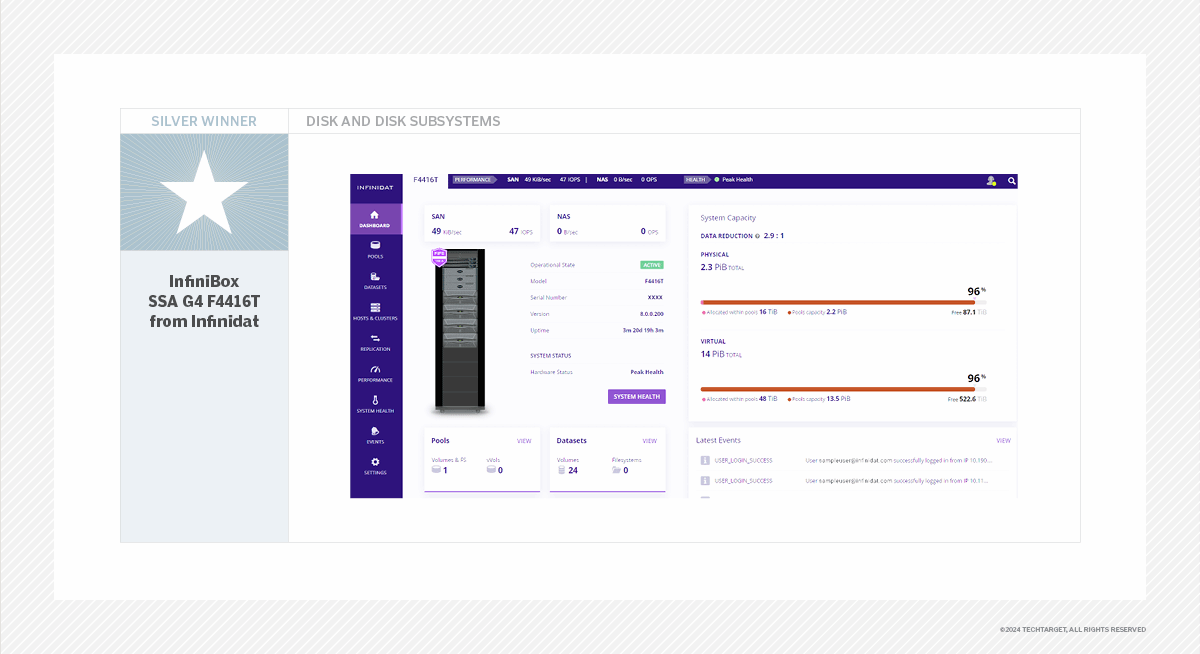Screen dimensions: 1200x654
Task: Click the Data Reduction info icon
Action: coord(757,236)
